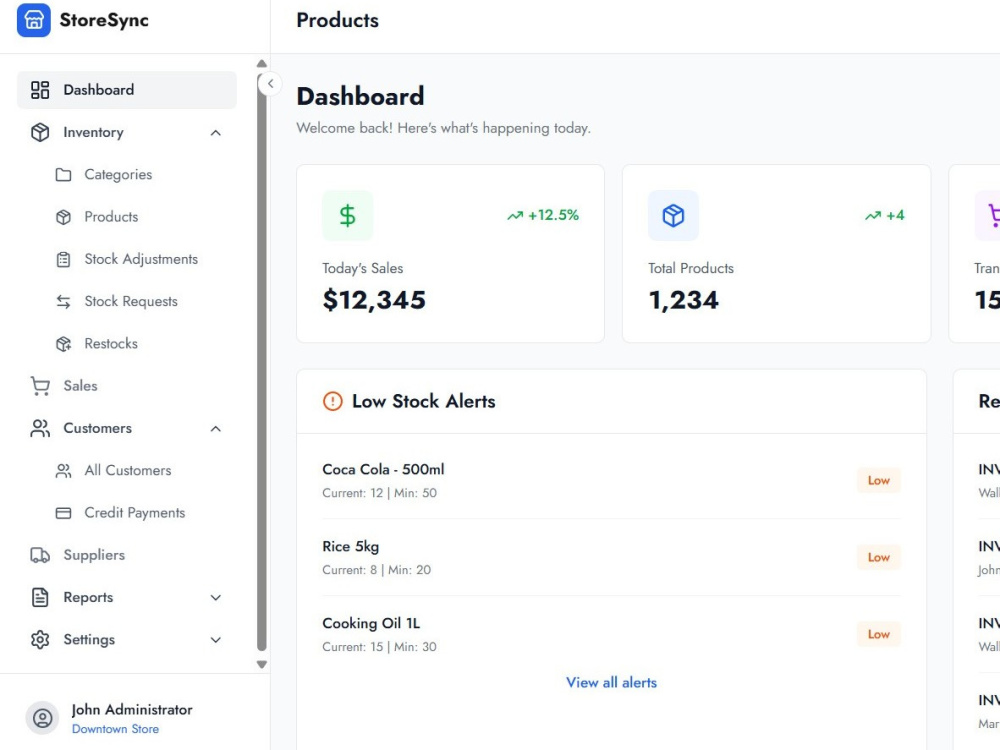Click the Total Products label
Image resolution: width=1000 pixels, height=750 pixels.
691,268
